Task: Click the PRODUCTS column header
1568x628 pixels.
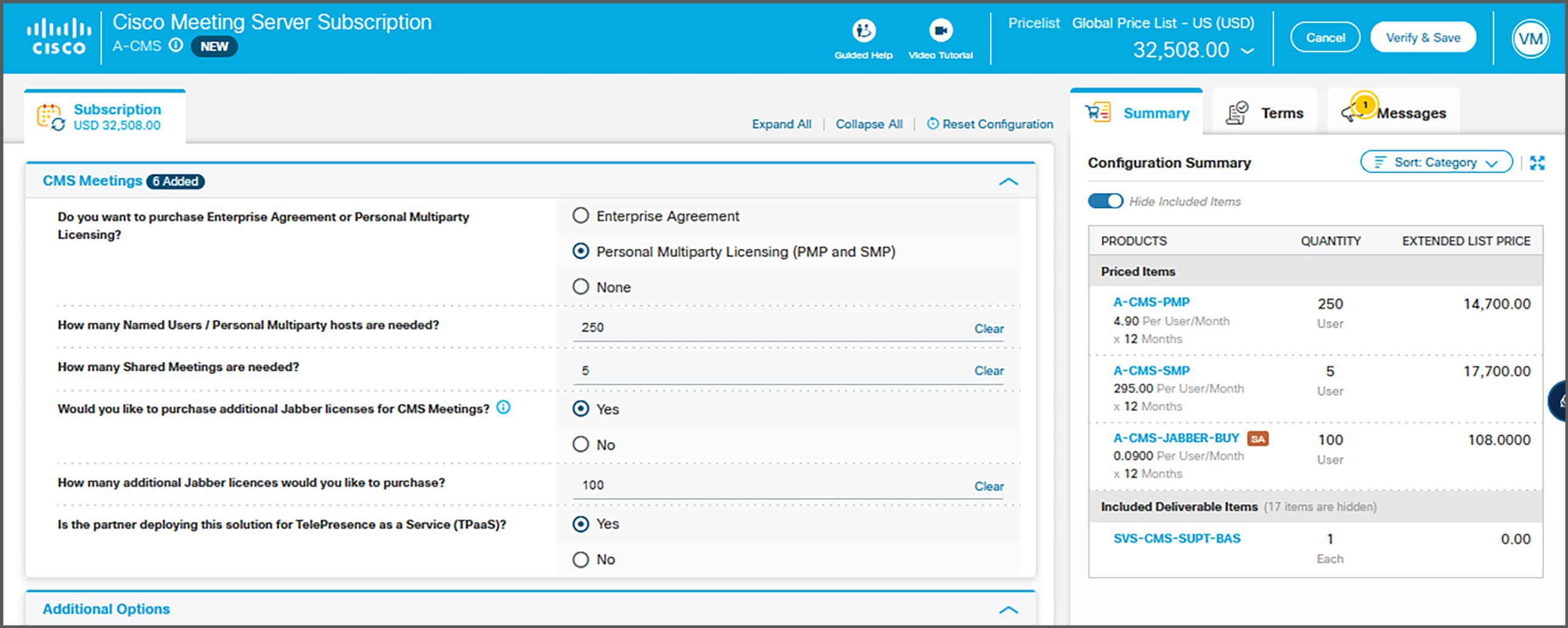Action: tap(1133, 241)
